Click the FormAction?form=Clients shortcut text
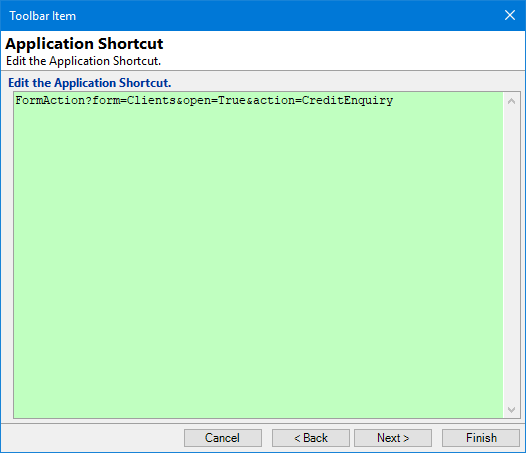 (x=204, y=100)
